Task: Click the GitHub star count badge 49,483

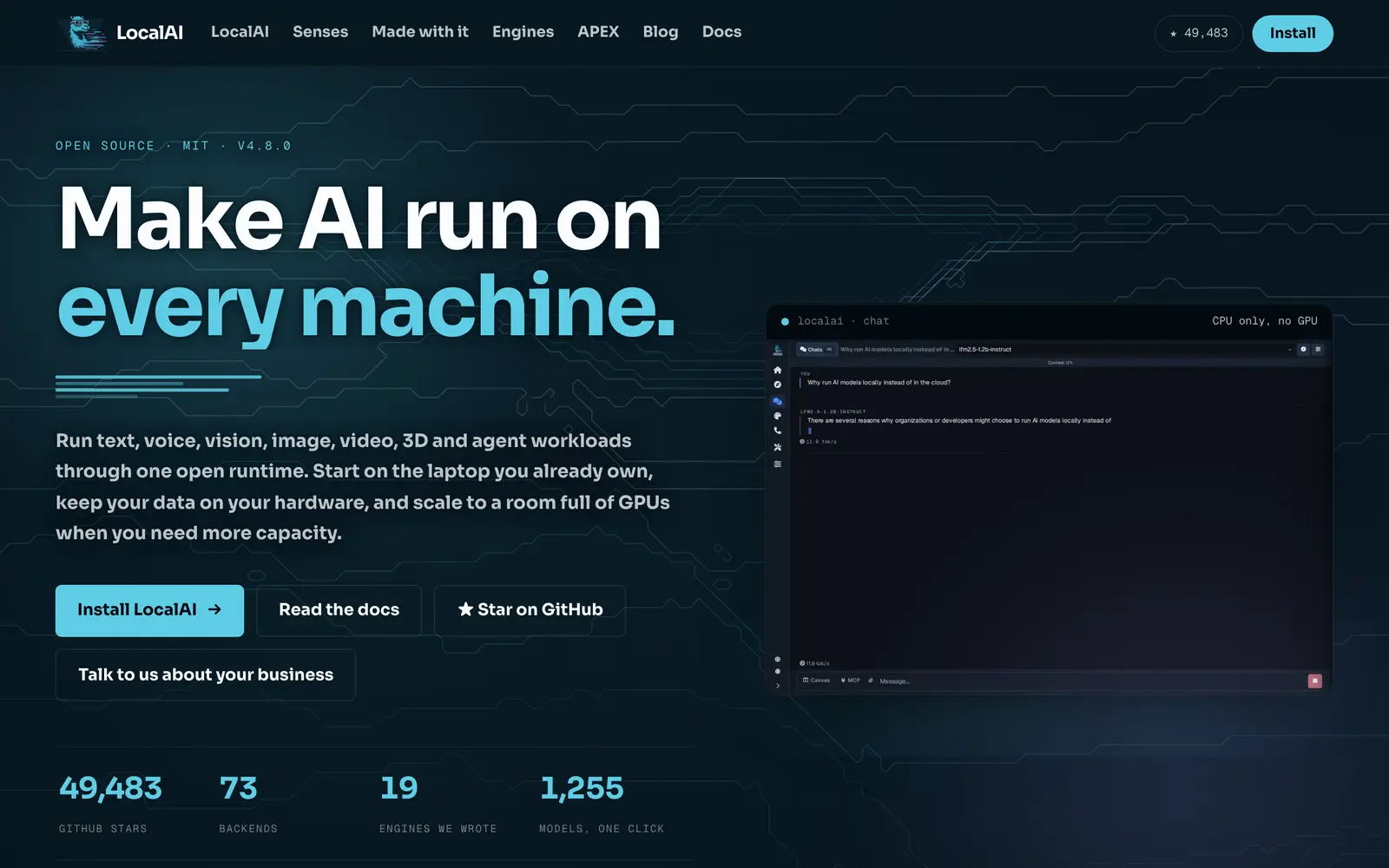Action: point(1199,33)
